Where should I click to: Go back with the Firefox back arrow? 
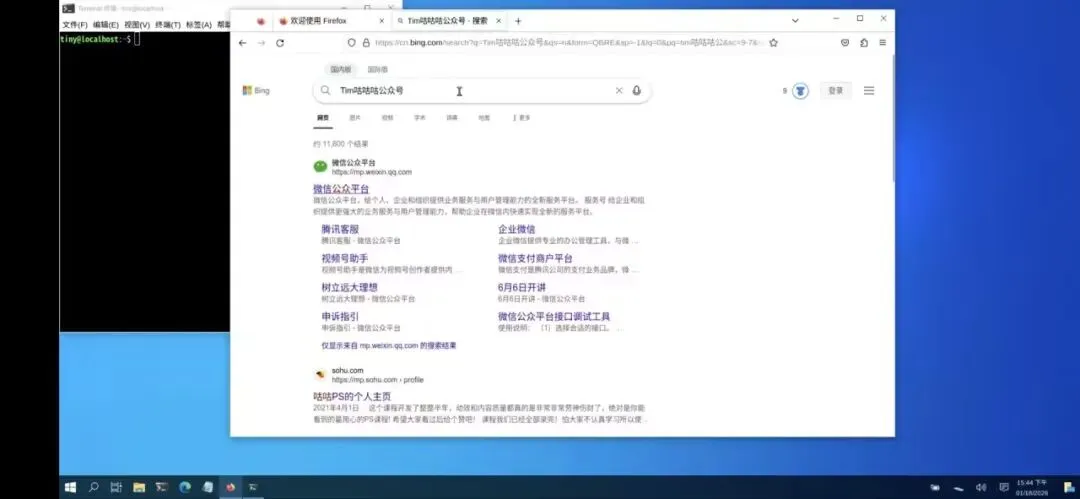coord(242,43)
